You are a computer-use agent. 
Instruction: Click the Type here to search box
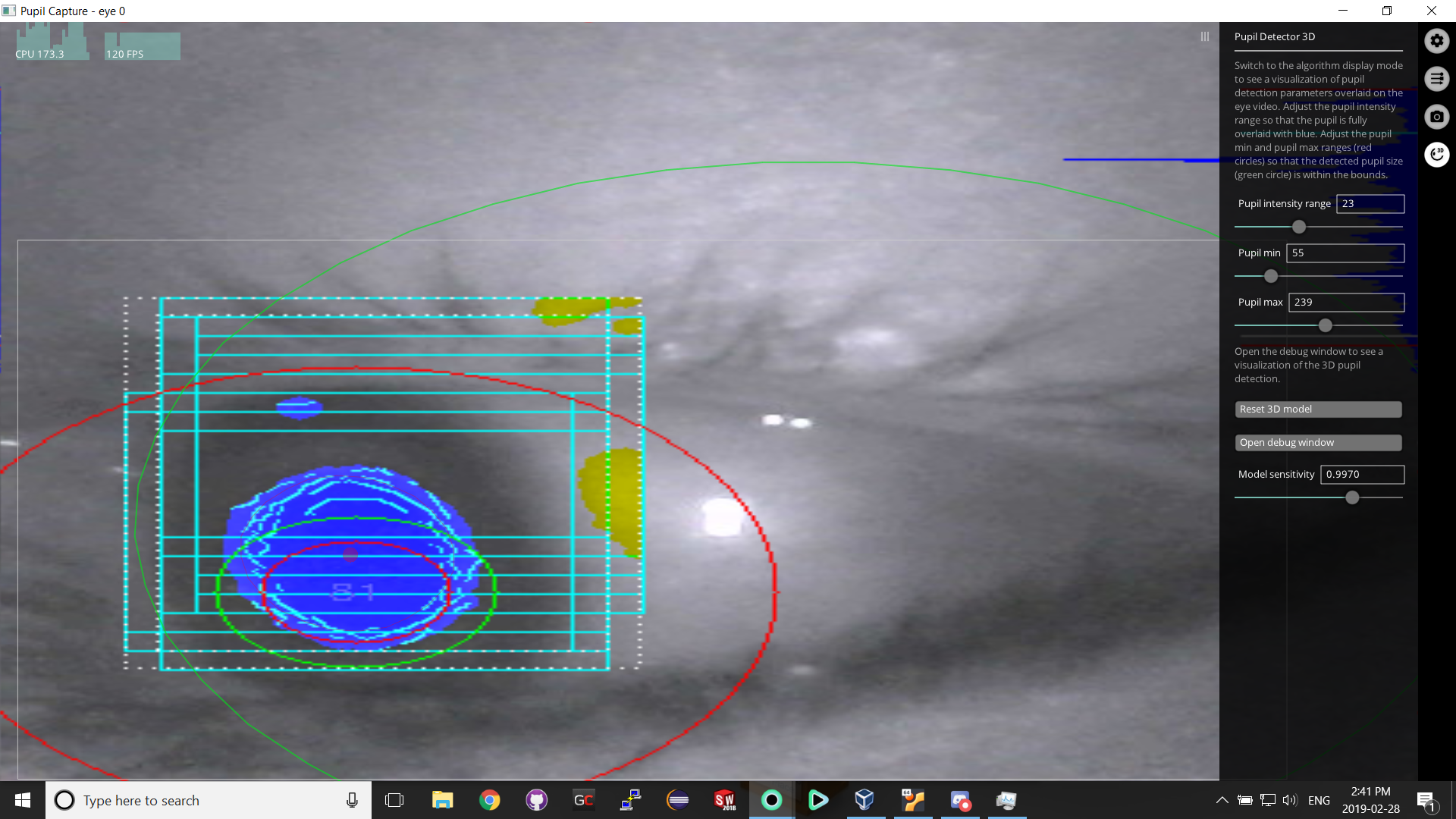(209, 800)
